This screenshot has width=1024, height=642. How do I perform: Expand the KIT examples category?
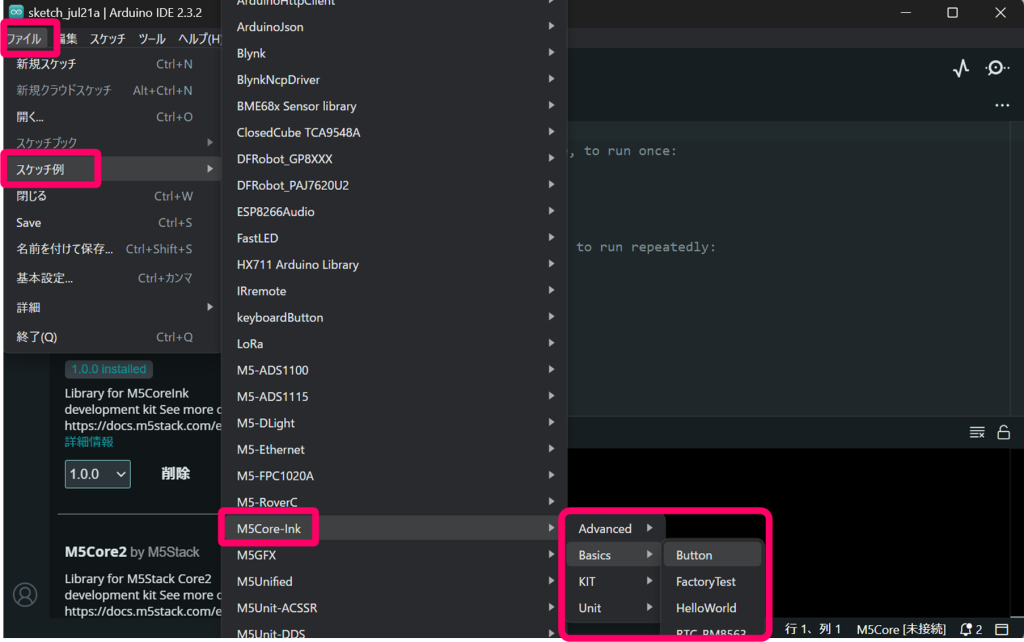[x=615, y=581]
